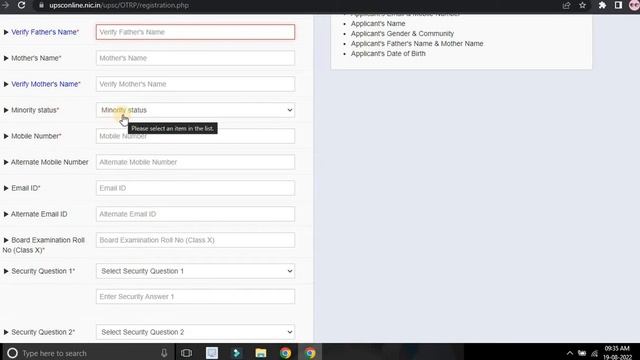Click the share page icon in address bar
The width and height of the screenshot is (640, 360).
[x=566, y=5]
